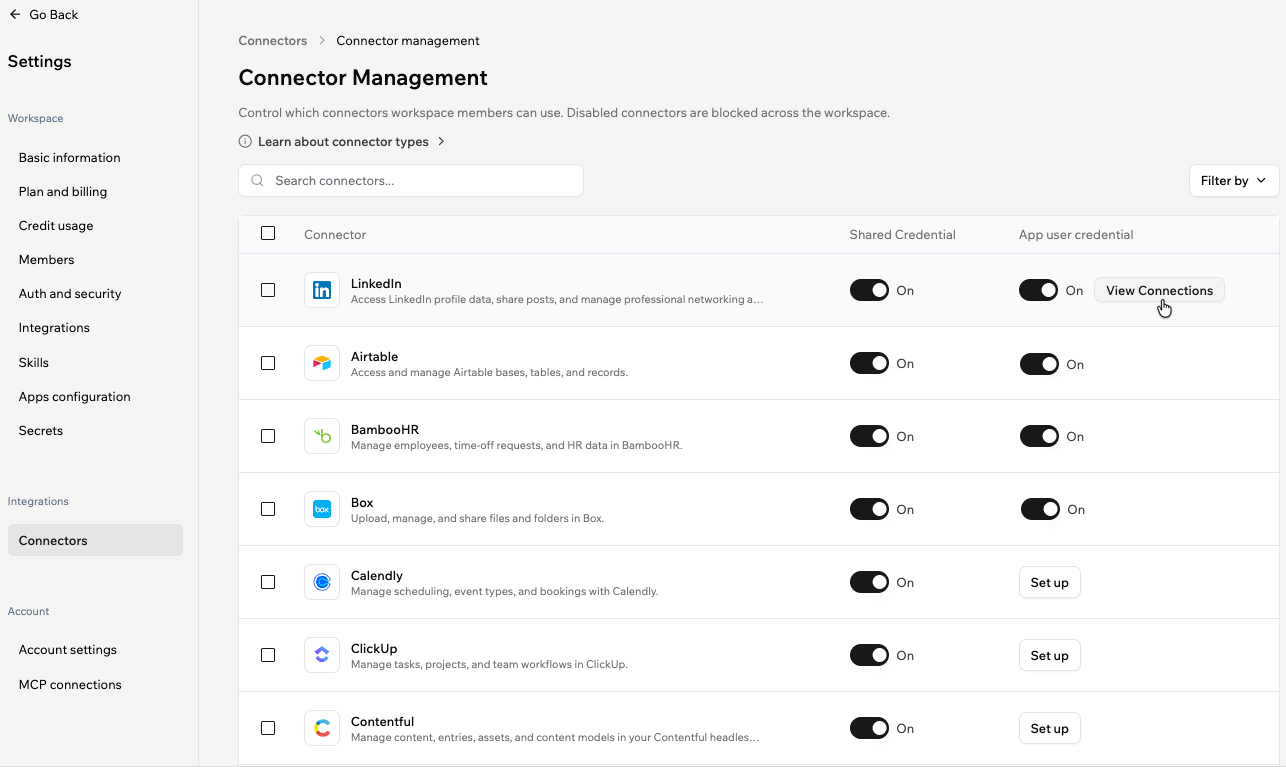Screen dimensions: 1286x767
Task: Check the BambooHR row checkbox
Action: tap(268, 436)
